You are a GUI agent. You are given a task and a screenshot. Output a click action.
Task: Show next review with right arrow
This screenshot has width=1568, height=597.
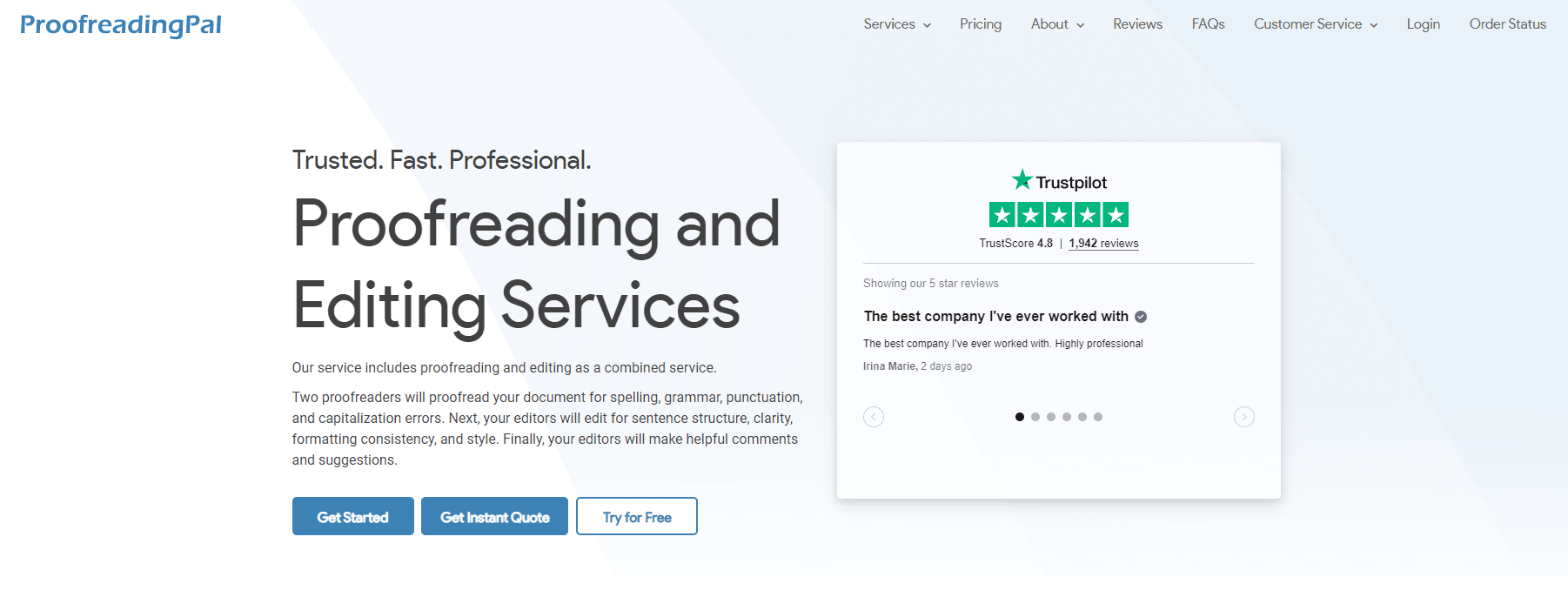pos(1244,417)
